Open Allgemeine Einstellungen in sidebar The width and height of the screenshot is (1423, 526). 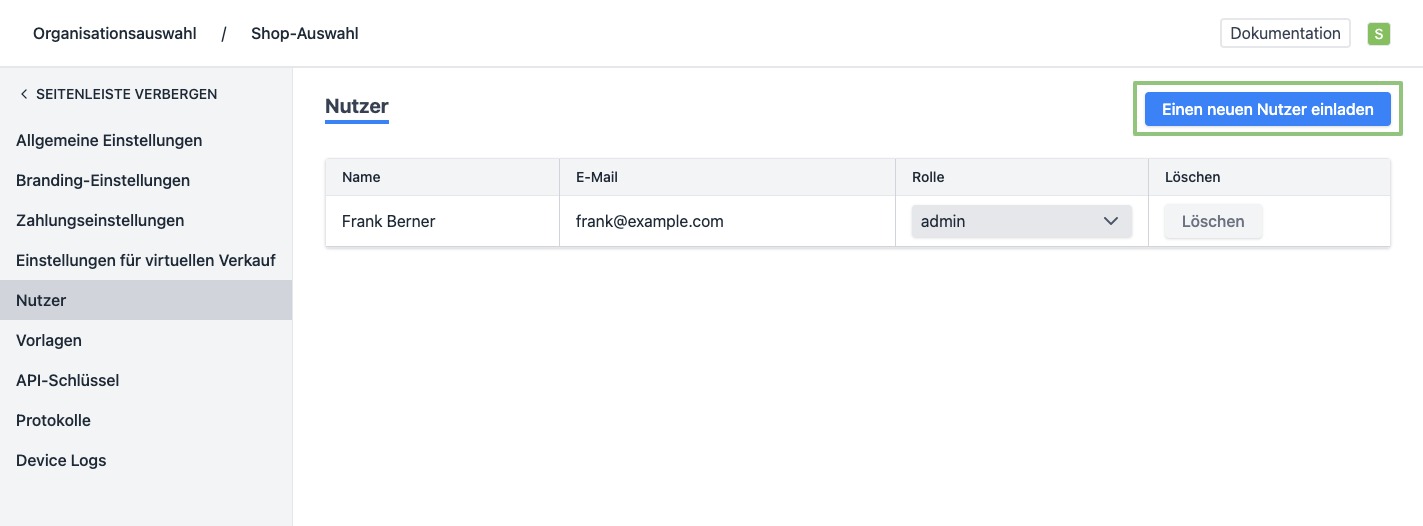coord(109,140)
